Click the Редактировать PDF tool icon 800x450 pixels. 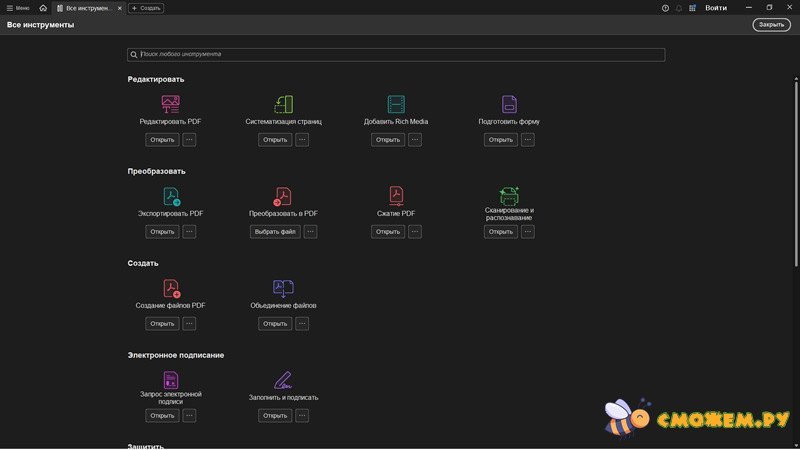point(170,104)
